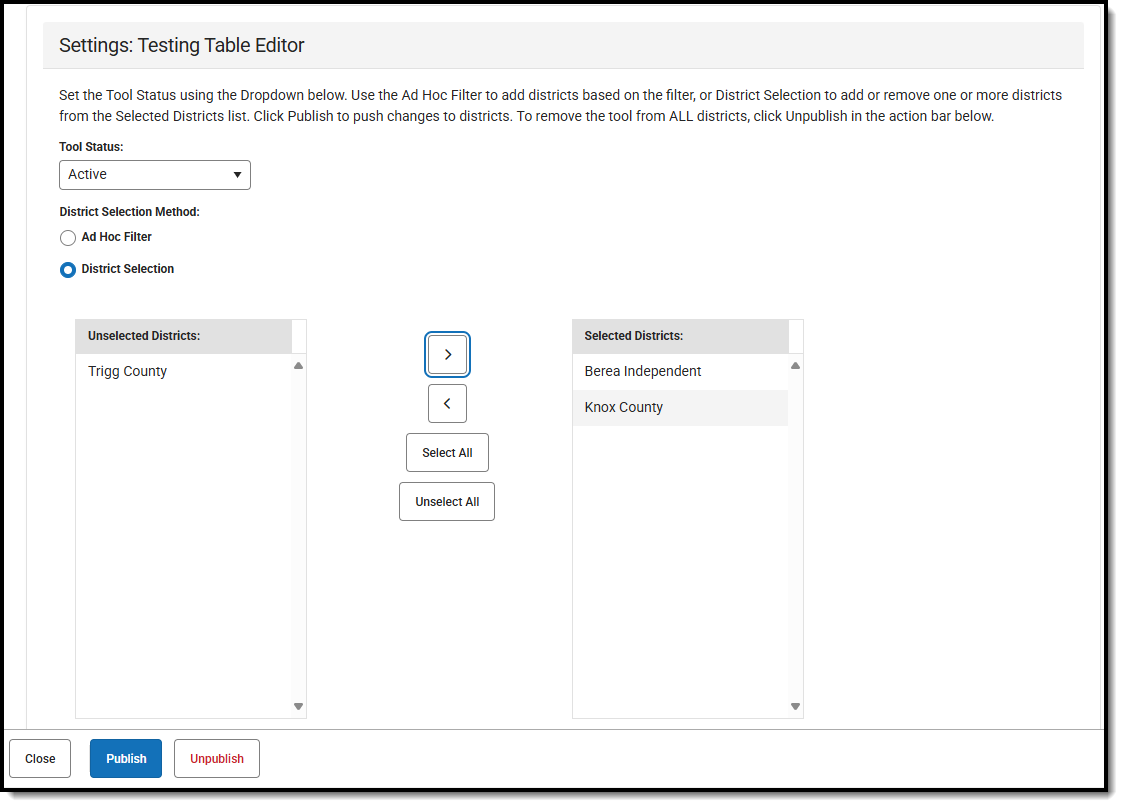
Task: Click the left arrow move button
Action: (x=447, y=404)
